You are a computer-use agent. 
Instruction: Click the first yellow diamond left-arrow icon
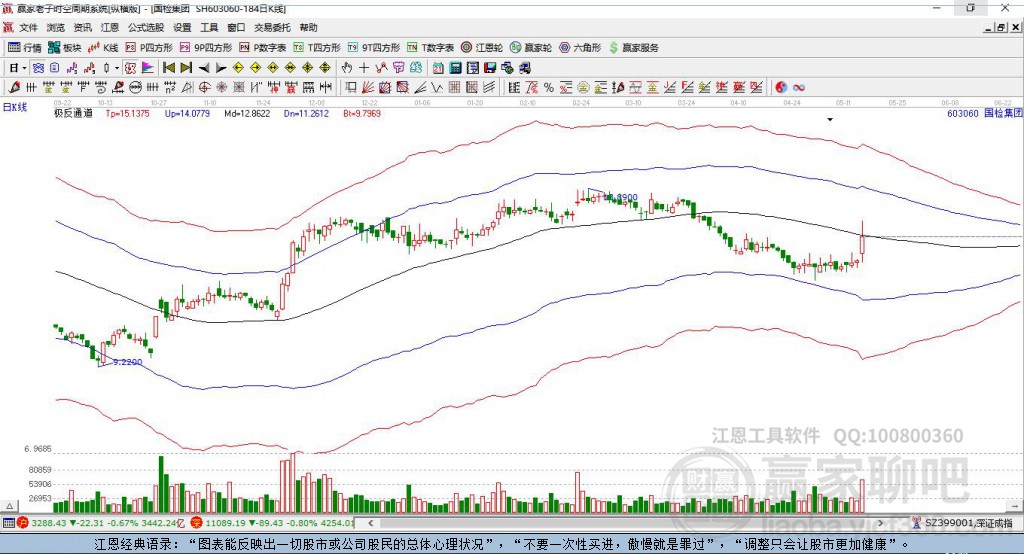[x=238, y=68]
